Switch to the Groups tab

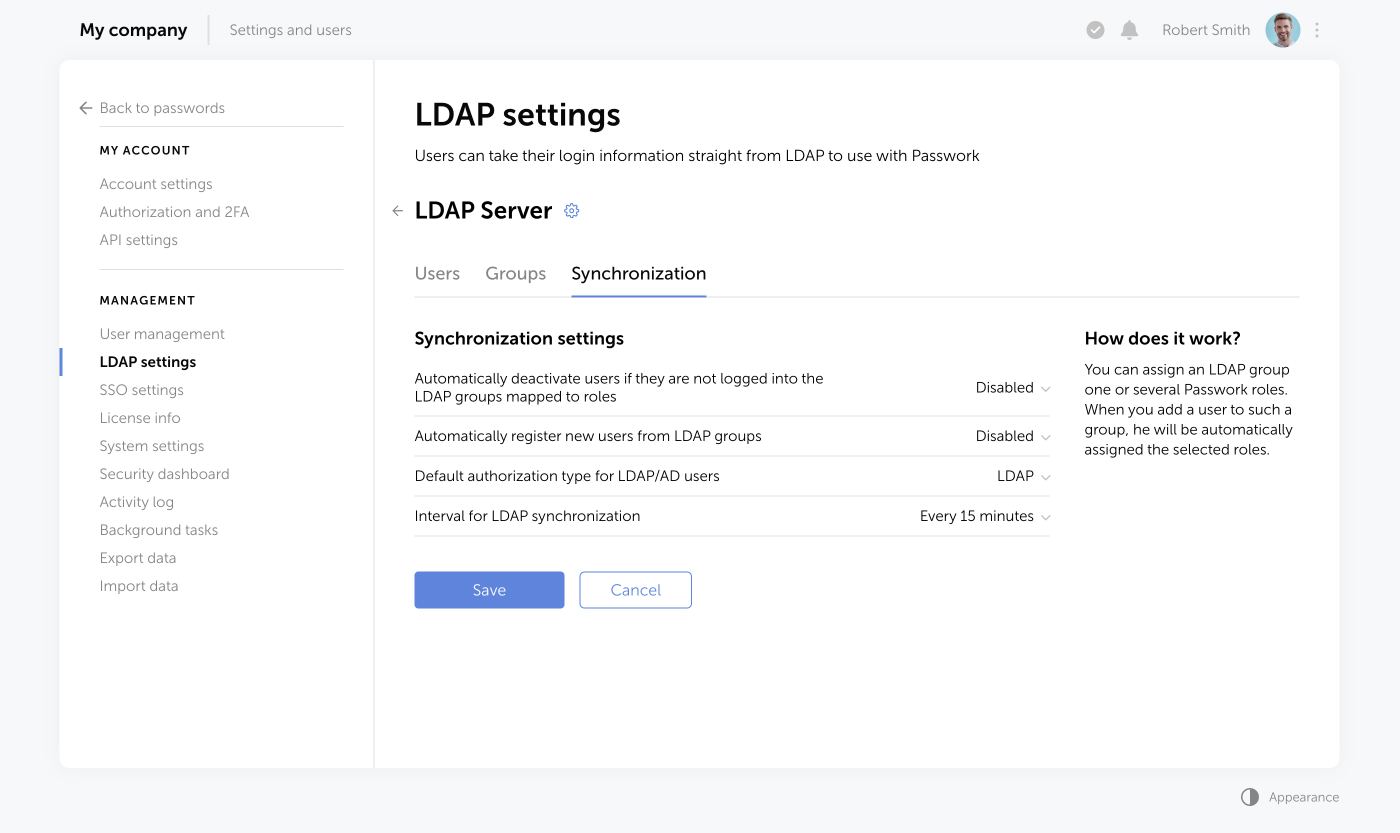click(x=515, y=273)
